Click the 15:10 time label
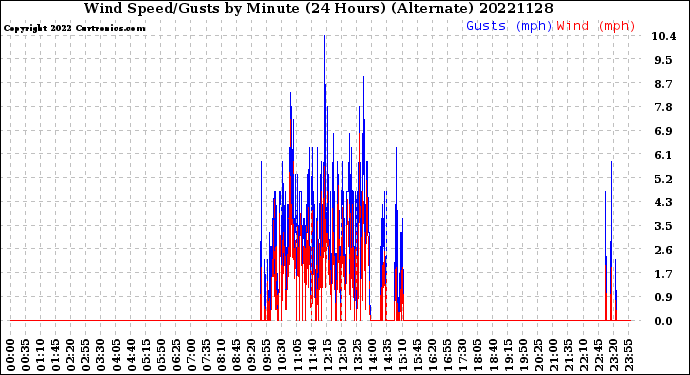Image resolution: width=690 pixels, height=375 pixels. click(x=402, y=354)
